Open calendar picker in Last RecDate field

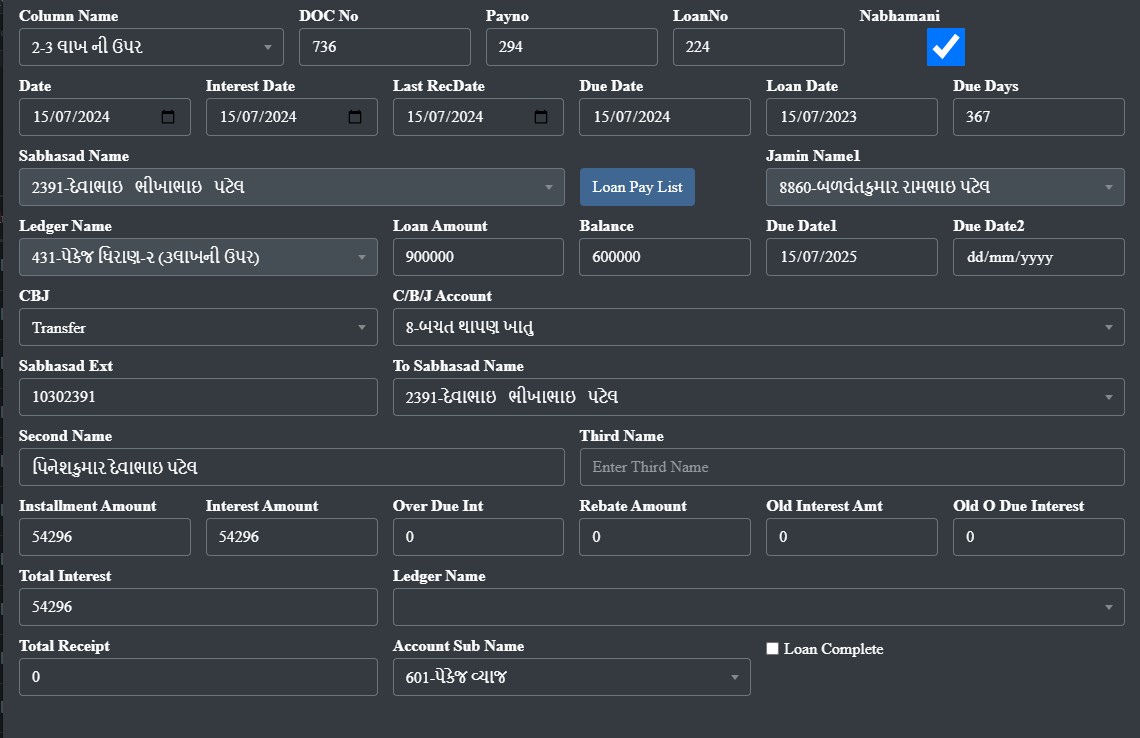coord(541,117)
